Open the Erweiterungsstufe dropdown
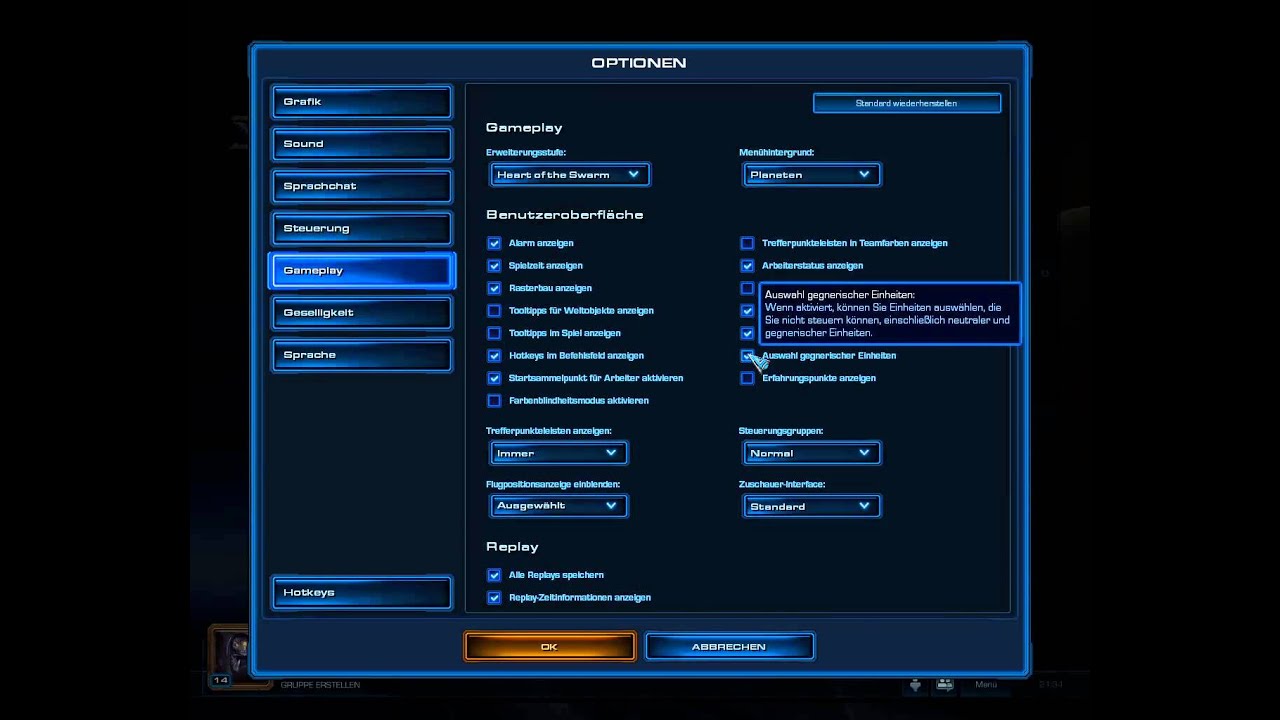The image size is (1280, 720). point(570,175)
